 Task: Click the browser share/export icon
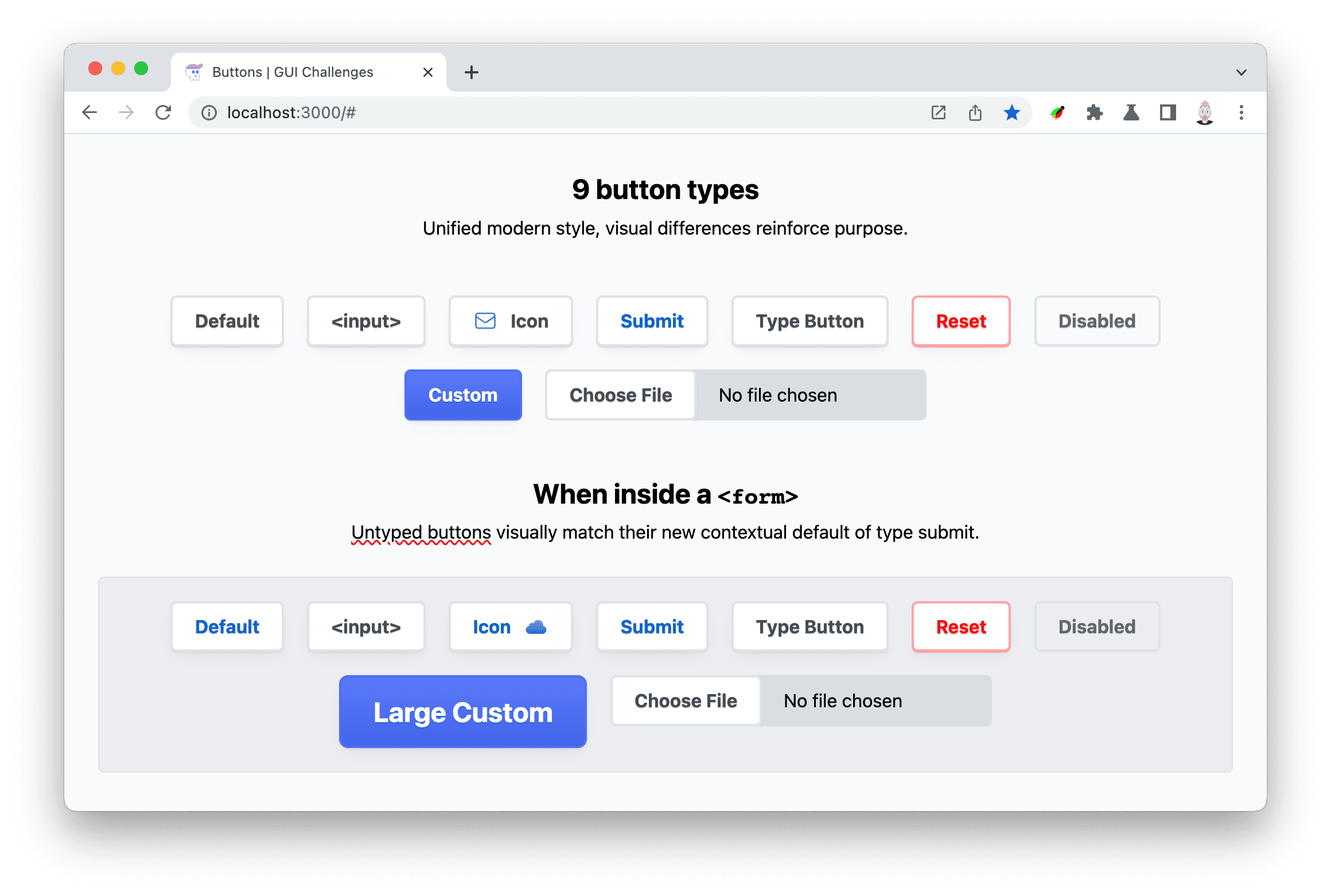tap(974, 112)
